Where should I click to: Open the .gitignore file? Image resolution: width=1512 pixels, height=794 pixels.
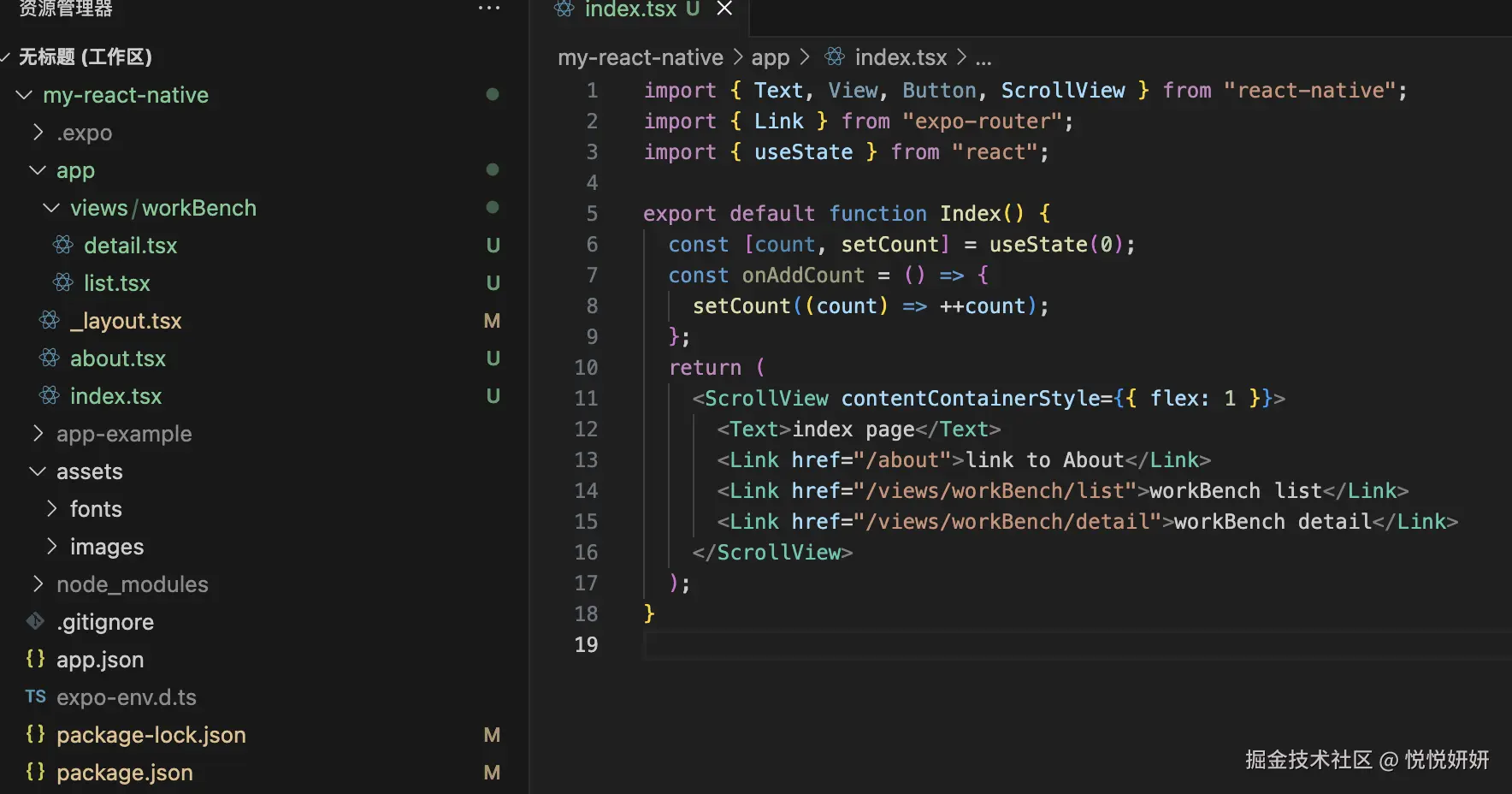pos(105,622)
